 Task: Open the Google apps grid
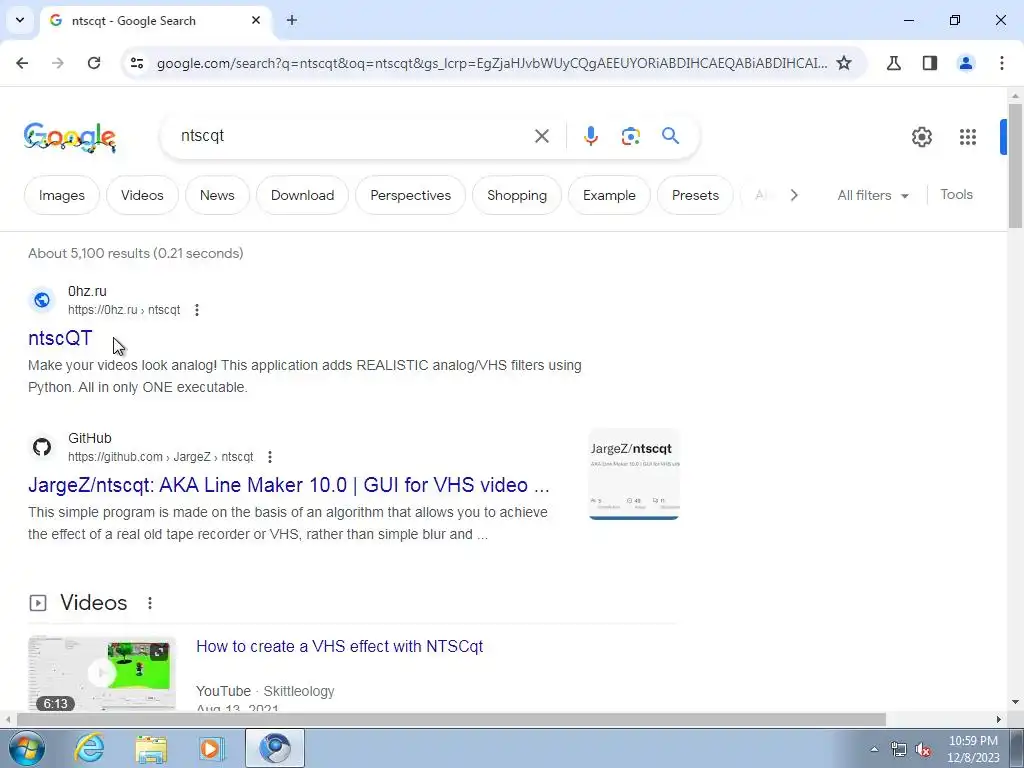[x=967, y=136]
